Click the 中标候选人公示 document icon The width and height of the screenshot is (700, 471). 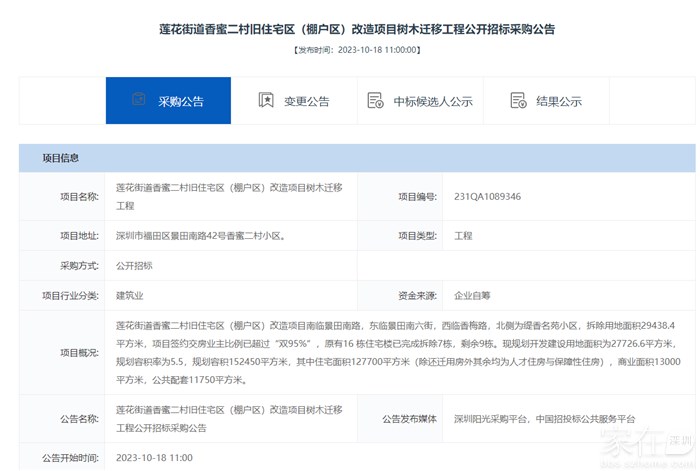[375, 100]
